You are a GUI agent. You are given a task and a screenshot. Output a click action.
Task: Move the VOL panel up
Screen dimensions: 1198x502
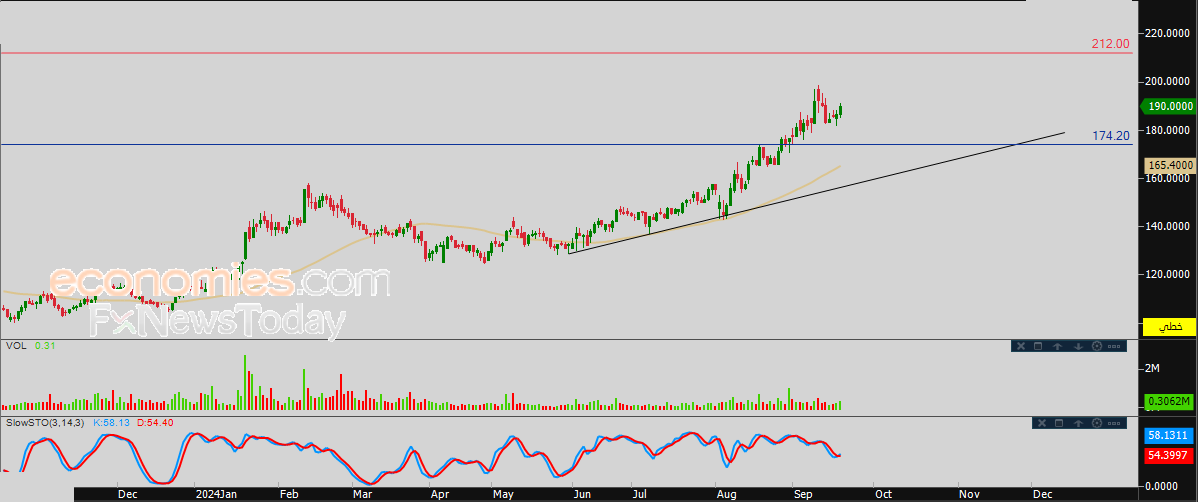(1057, 346)
